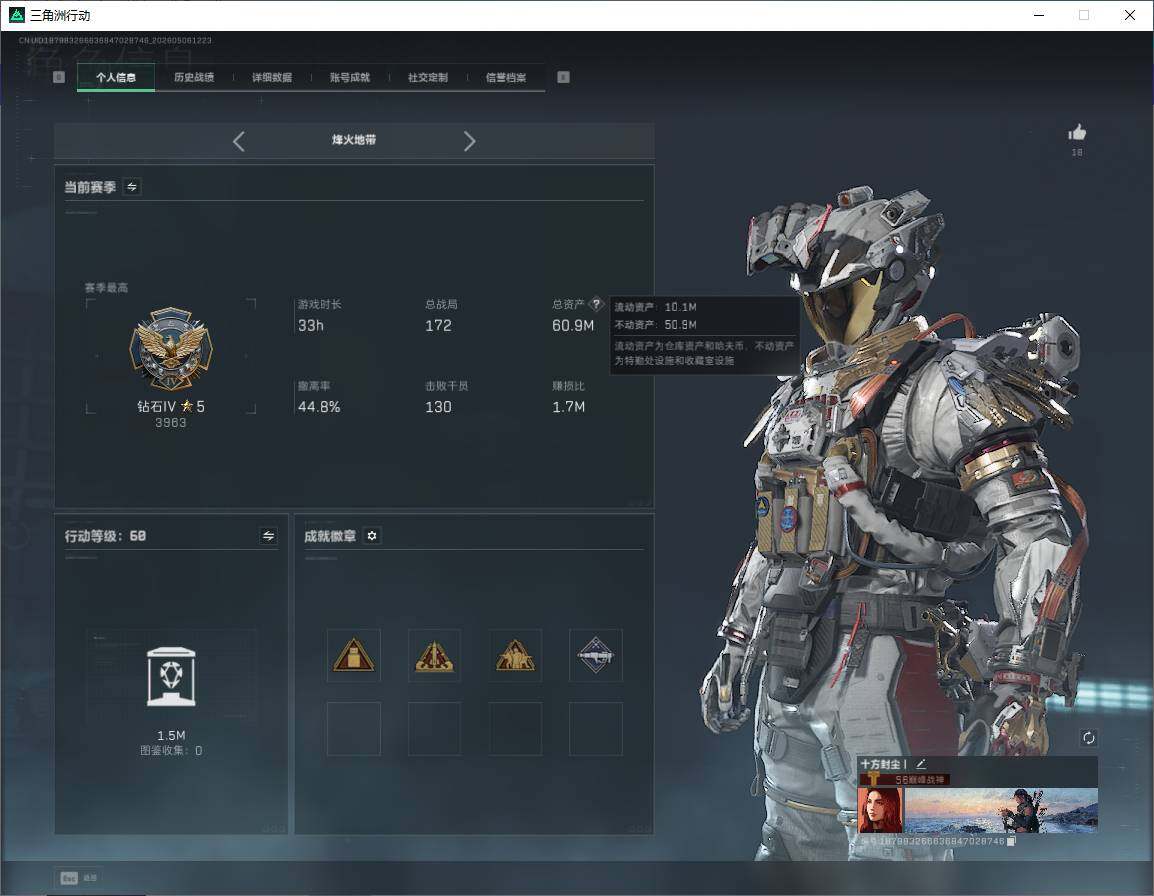Click the 赚损比 value 1.7M

(x=568, y=407)
